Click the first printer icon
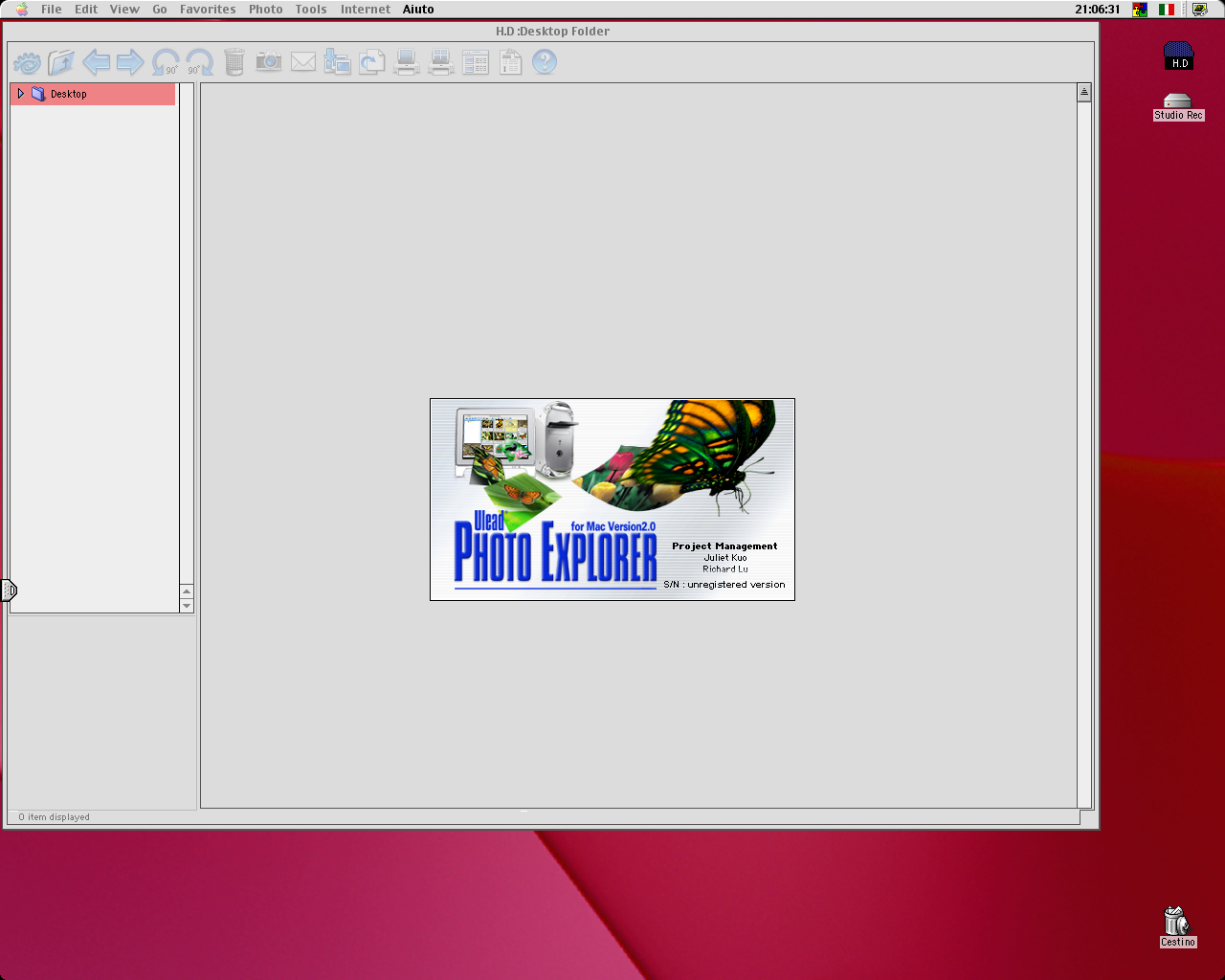The height and width of the screenshot is (980, 1225). 407,63
